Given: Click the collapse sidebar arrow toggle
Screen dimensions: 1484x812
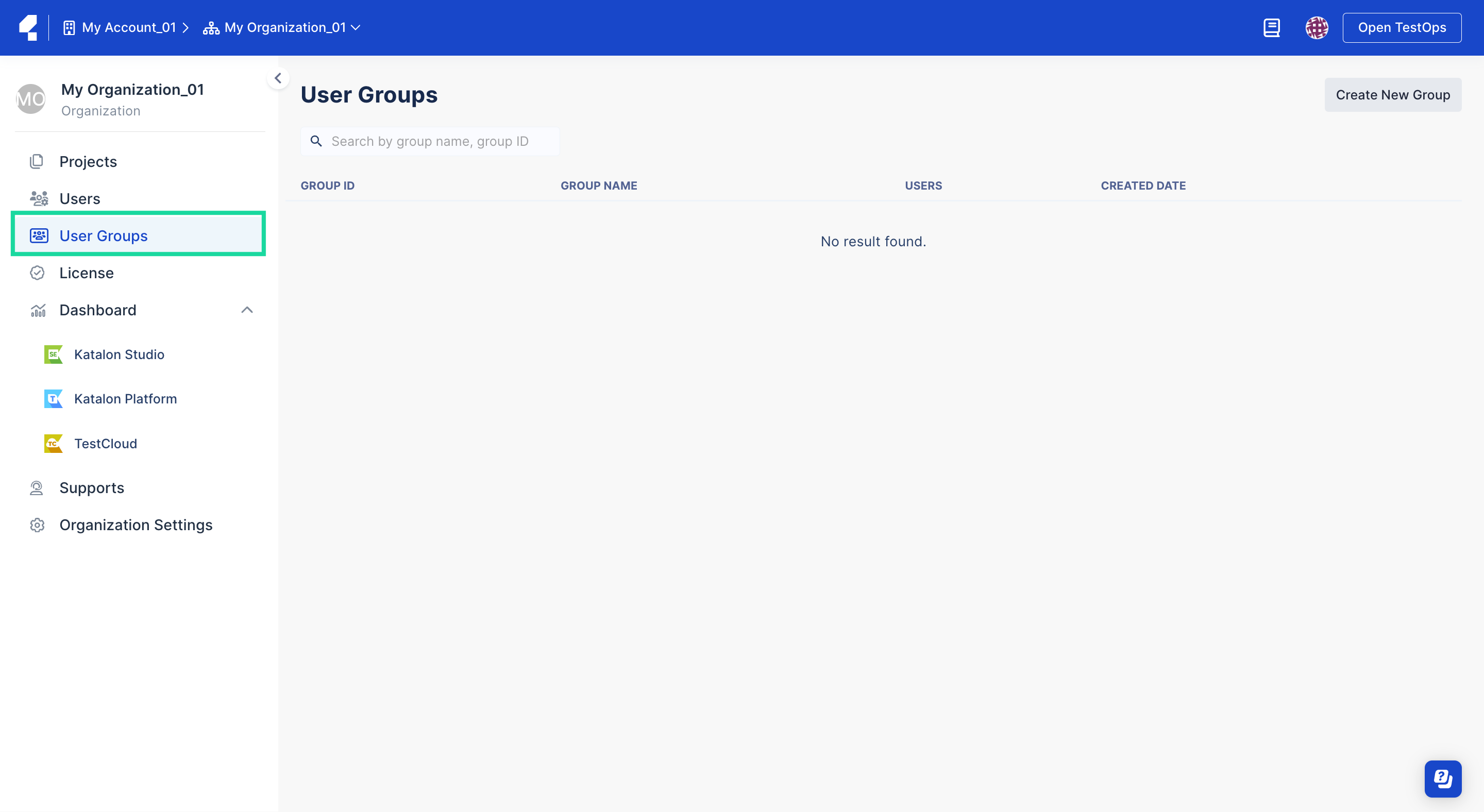Looking at the screenshot, I should pos(278,77).
